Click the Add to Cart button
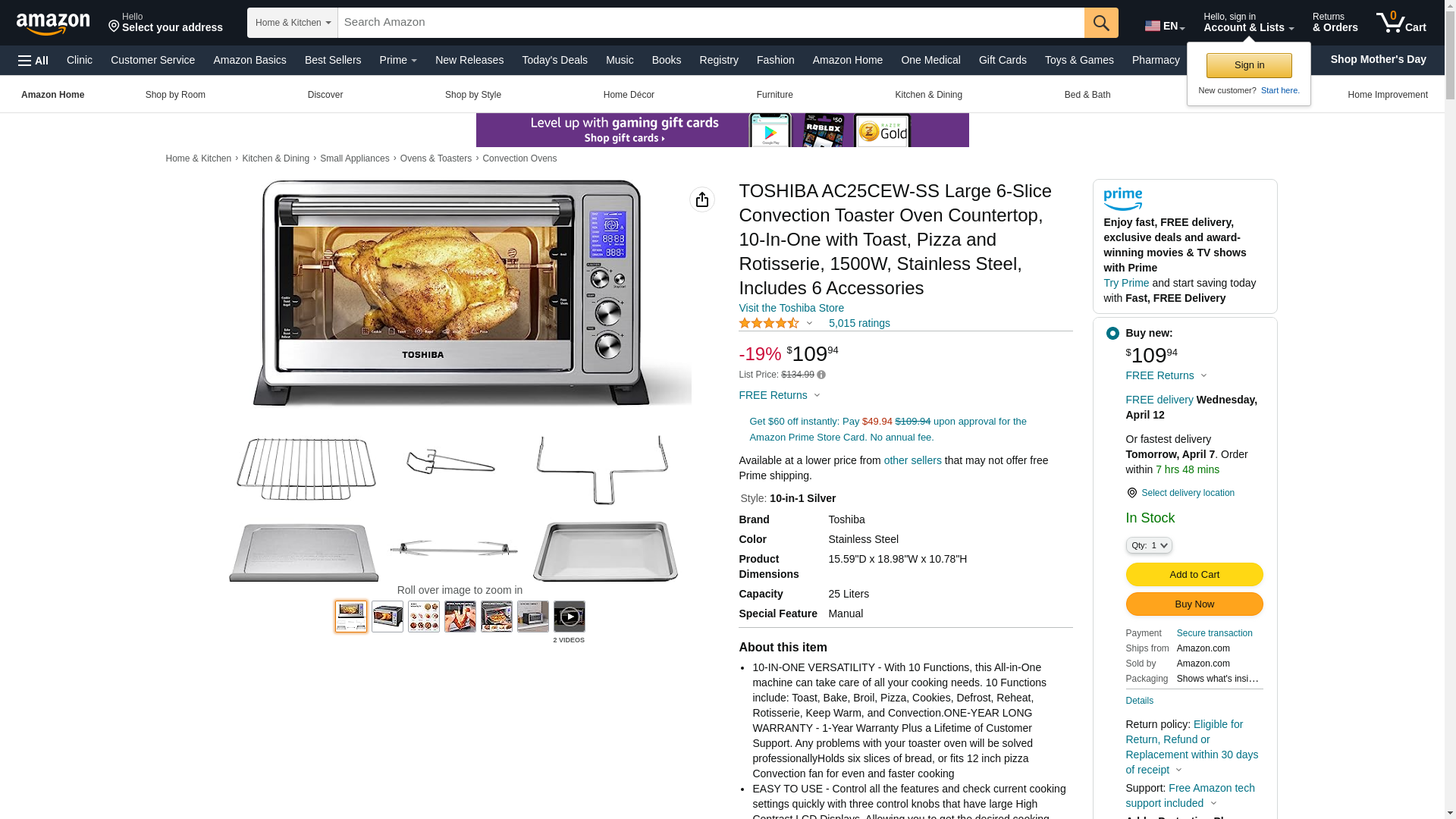This screenshot has width=1456, height=819. [x=1194, y=575]
